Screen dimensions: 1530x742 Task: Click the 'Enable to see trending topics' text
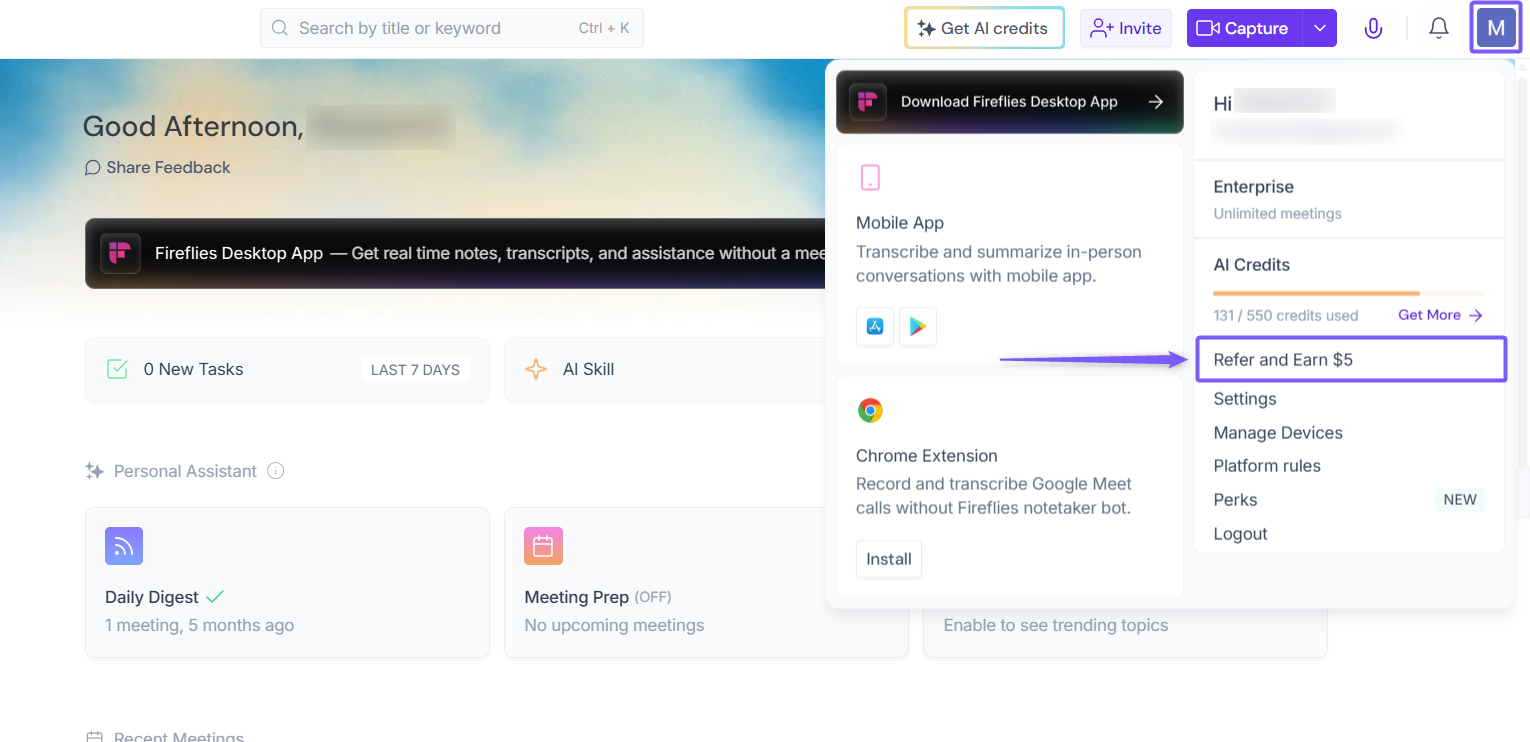pos(1056,625)
